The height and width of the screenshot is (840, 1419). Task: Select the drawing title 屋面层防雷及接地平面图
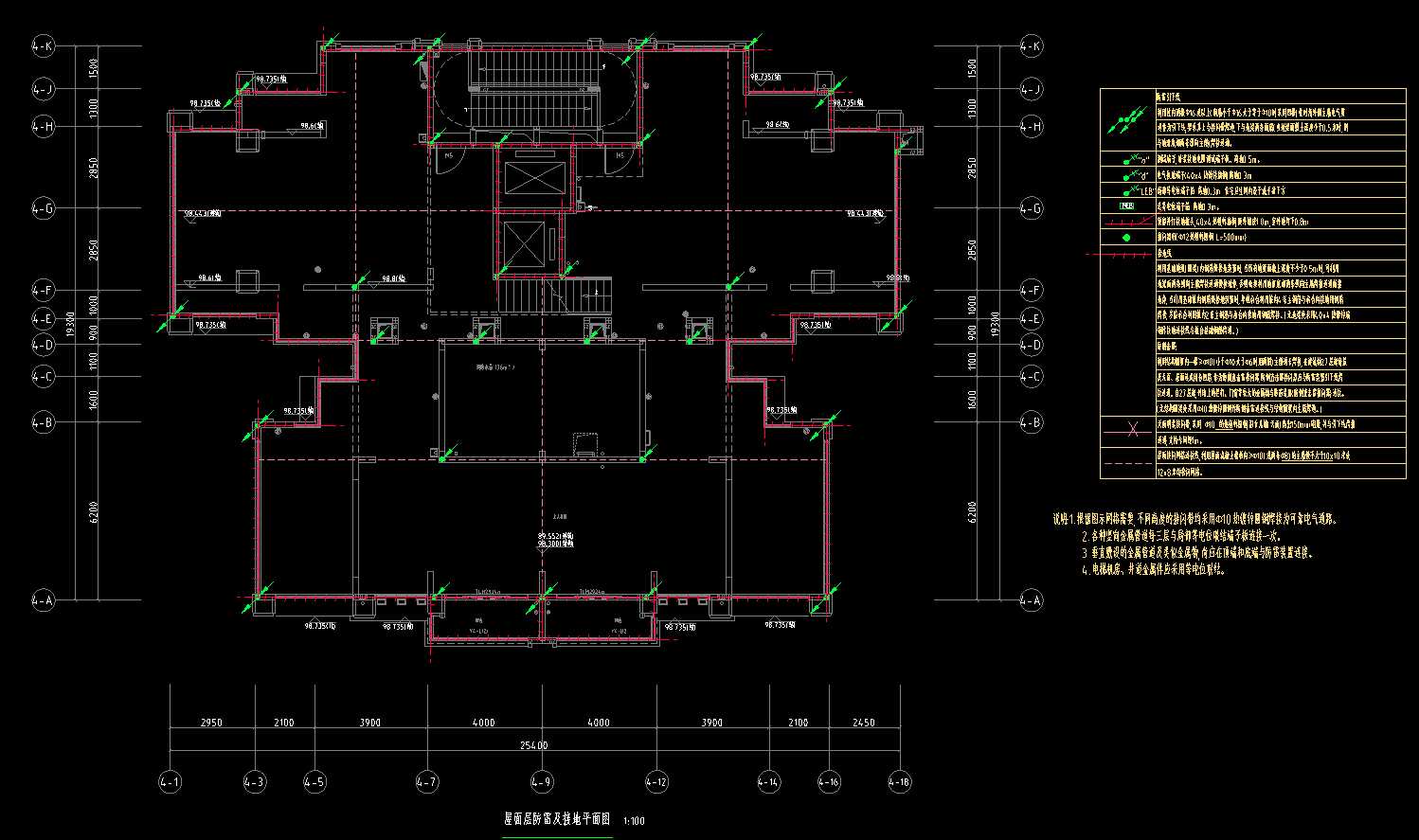557,819
